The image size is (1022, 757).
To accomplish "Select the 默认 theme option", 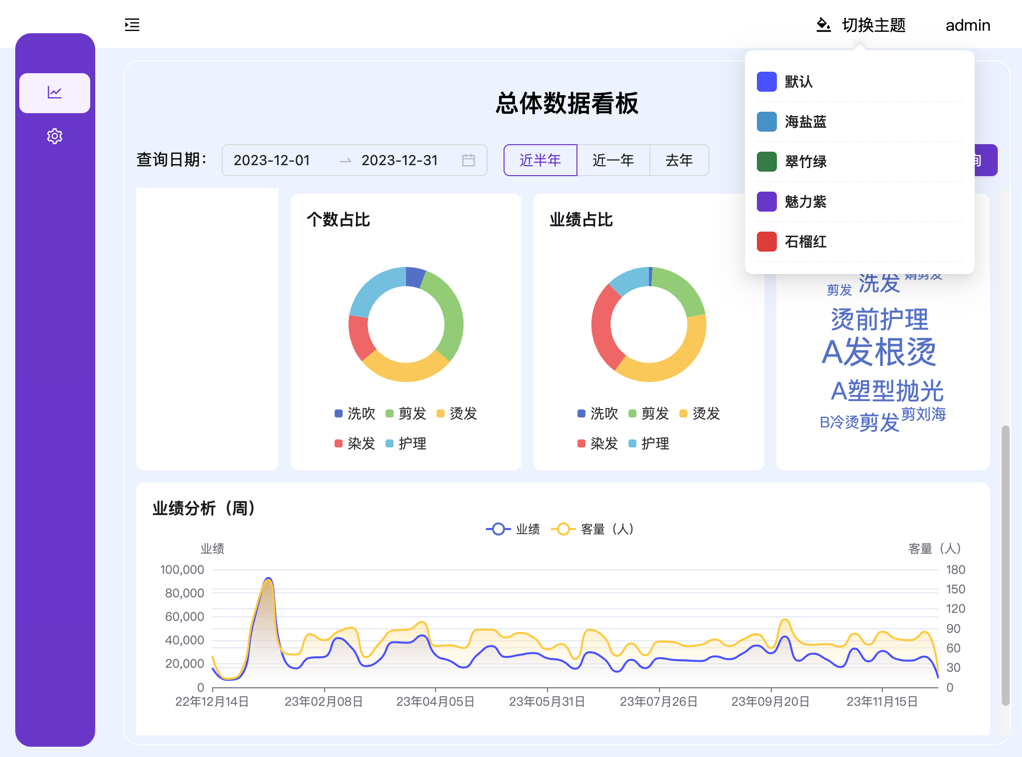I will pos(860,82).
